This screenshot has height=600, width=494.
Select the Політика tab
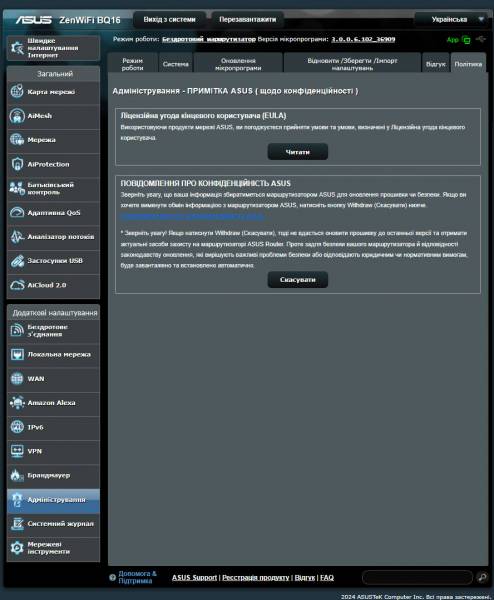(468, 64)
